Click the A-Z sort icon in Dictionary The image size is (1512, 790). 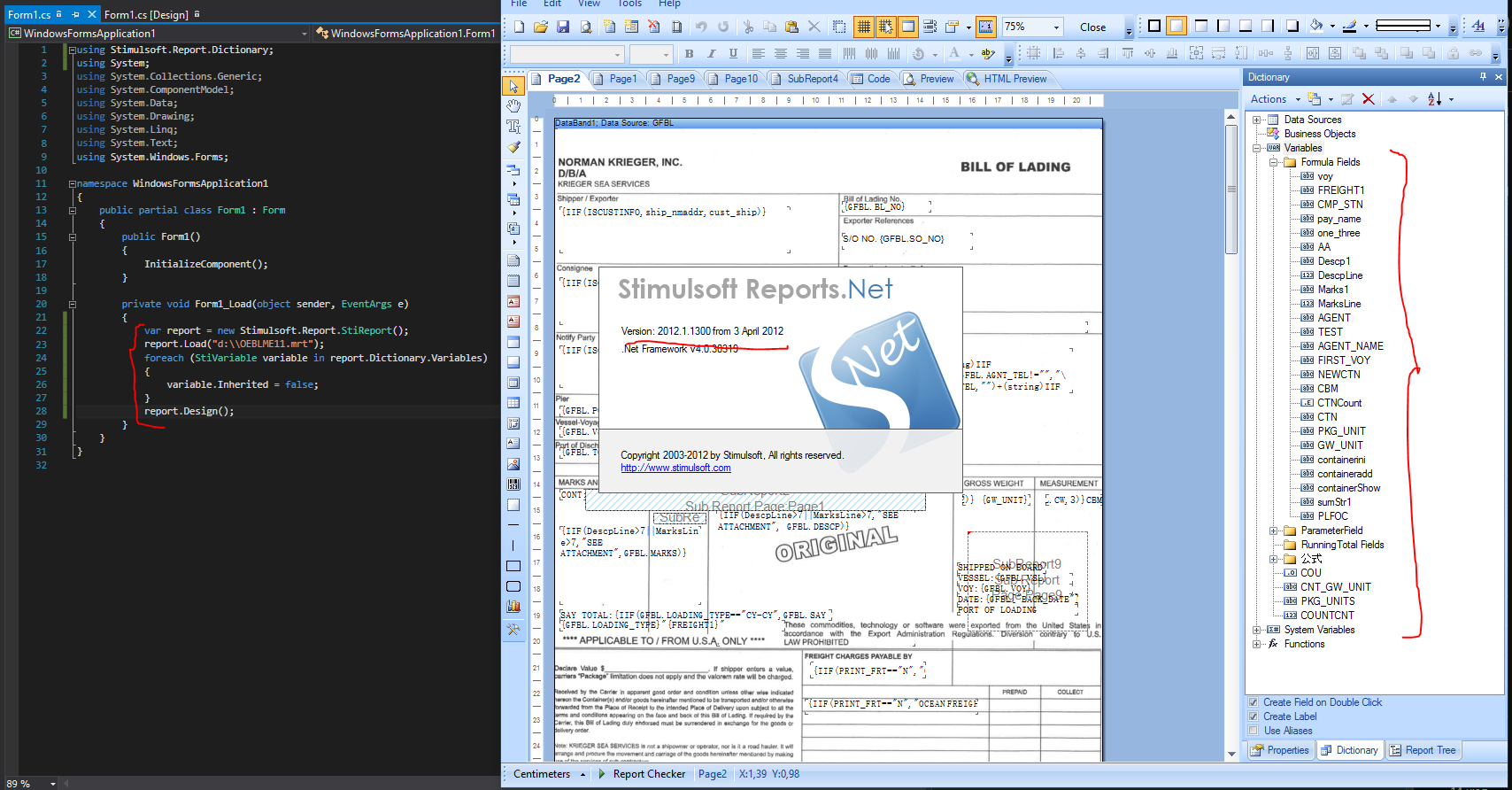point(1434,99)
